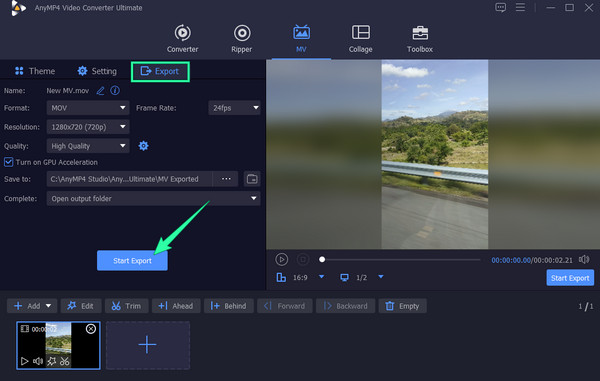This screenshot has width=600, height=381.
Task: Click Start Export below the preview
Action: (x=570, y=278)
